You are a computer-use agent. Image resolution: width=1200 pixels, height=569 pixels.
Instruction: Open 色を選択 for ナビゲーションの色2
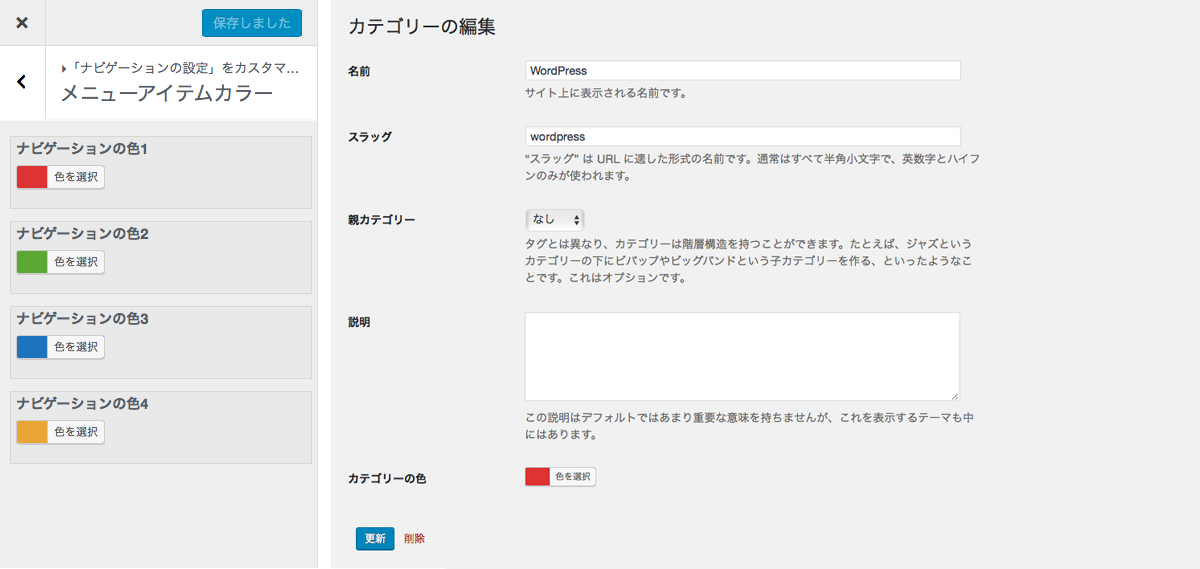click(76, 262)
